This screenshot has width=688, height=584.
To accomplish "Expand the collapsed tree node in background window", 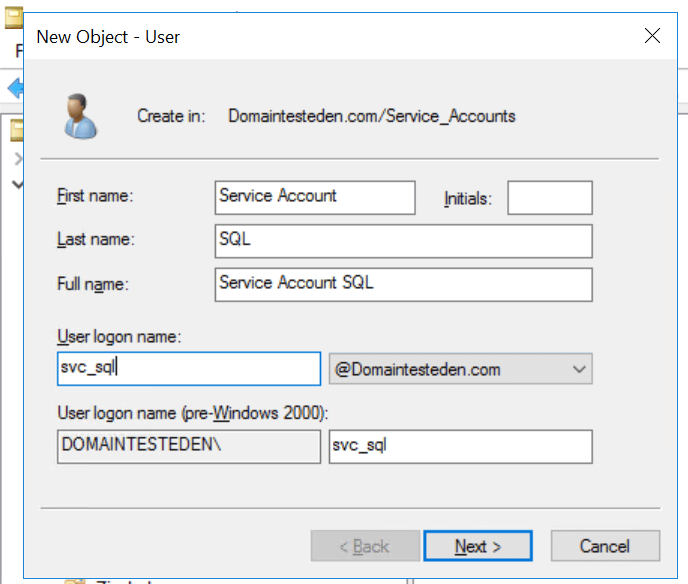I will click(x=18, y=158).
